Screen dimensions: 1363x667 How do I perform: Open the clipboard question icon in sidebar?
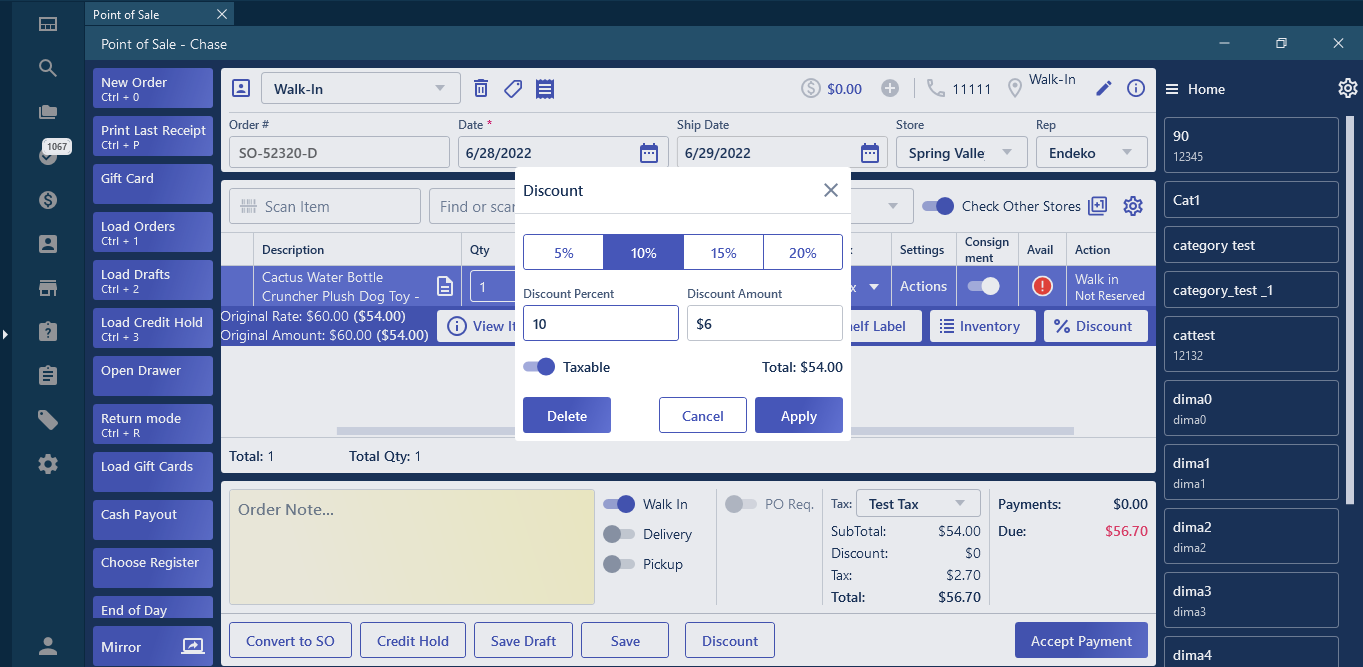click(x=48, y=332)
